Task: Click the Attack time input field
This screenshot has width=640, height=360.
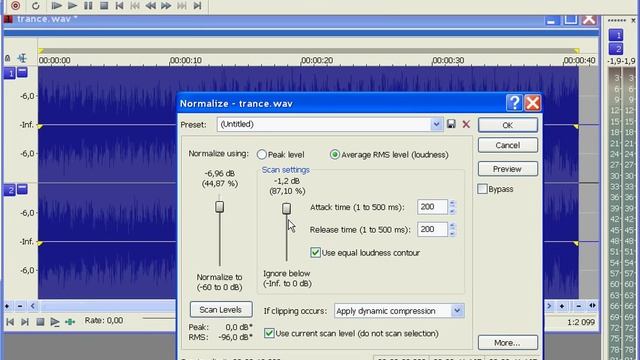Action: 432,207
